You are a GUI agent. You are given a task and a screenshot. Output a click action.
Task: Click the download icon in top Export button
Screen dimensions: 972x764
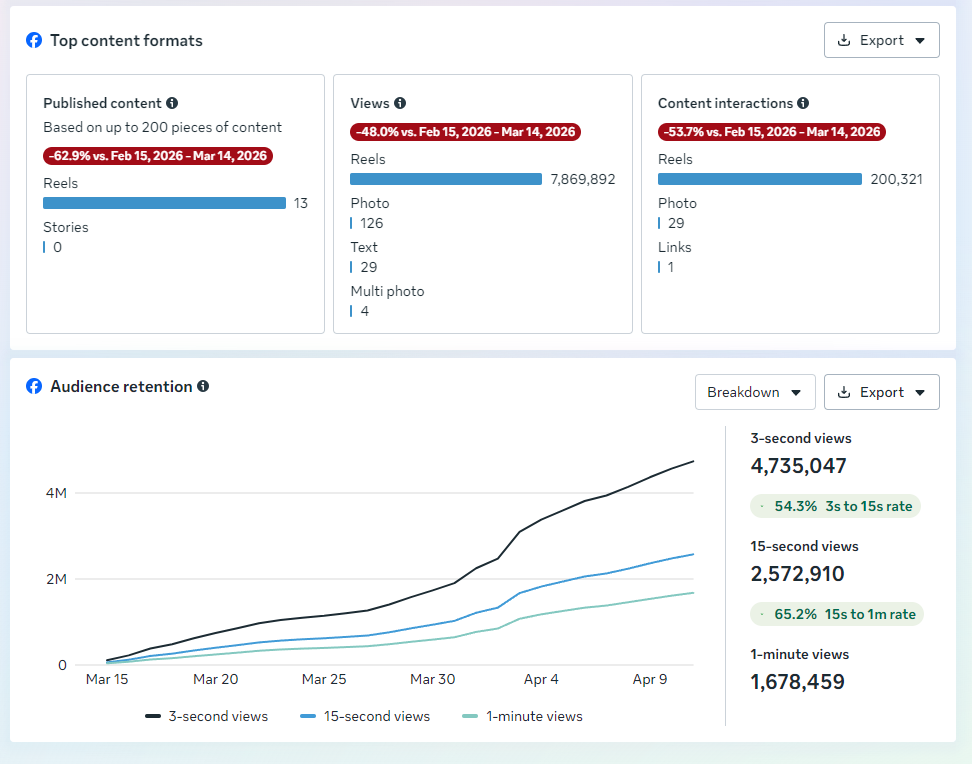pyautogui.click(x=844, y=41)
